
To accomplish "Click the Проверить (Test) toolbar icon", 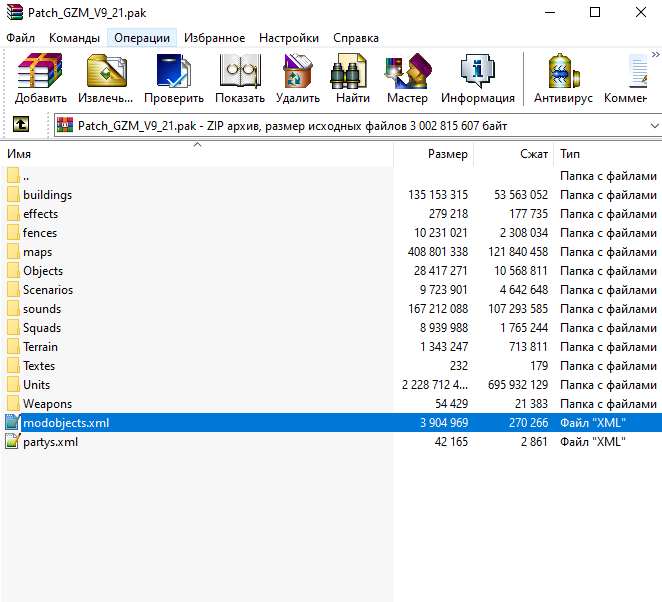I will pyautogui.click(x=174, y=71).
